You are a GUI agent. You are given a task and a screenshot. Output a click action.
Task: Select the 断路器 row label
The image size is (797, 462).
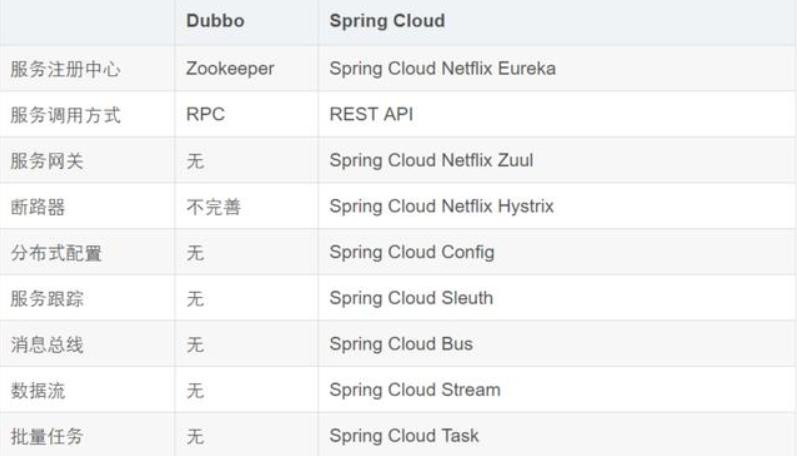click(x=38, y=207)
